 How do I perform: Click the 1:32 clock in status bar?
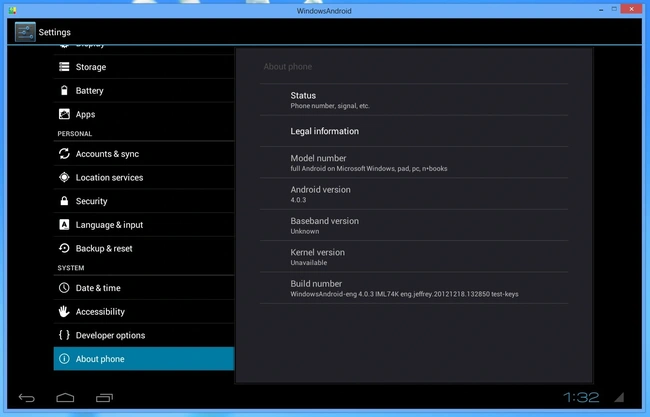pos(581,398)
